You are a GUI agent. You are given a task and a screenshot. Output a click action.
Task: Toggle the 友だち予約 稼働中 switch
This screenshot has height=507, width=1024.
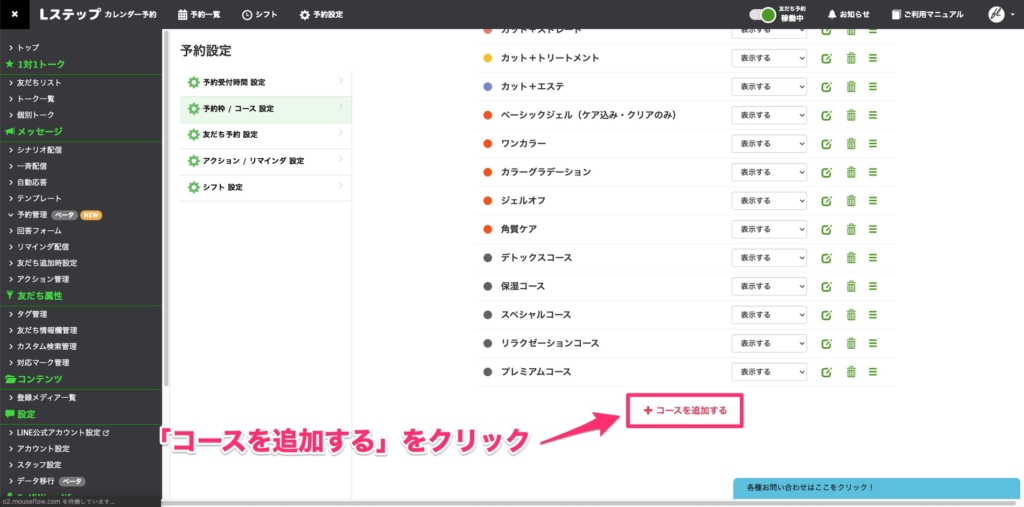pos(766,15)
